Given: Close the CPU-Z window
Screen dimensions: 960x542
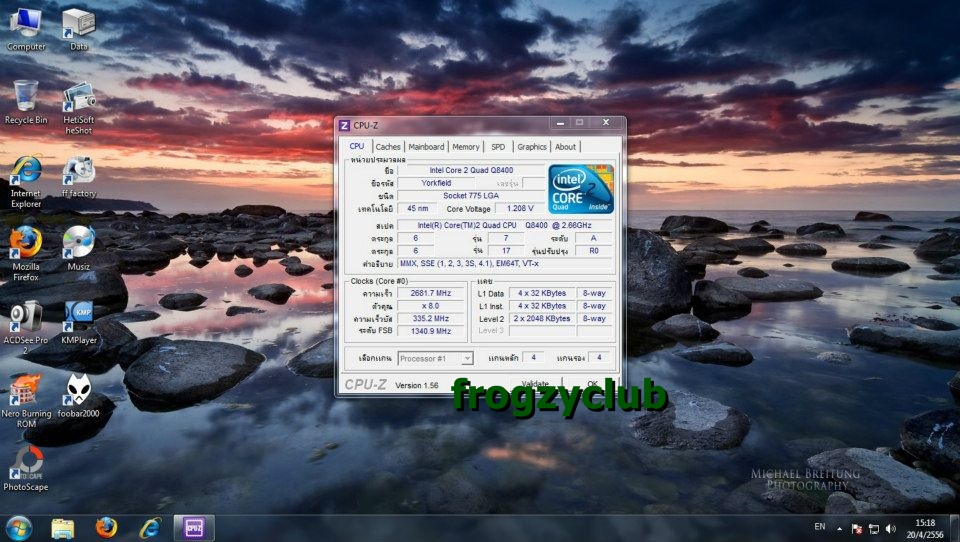Looking at the screenshot, I should (606, 122).
